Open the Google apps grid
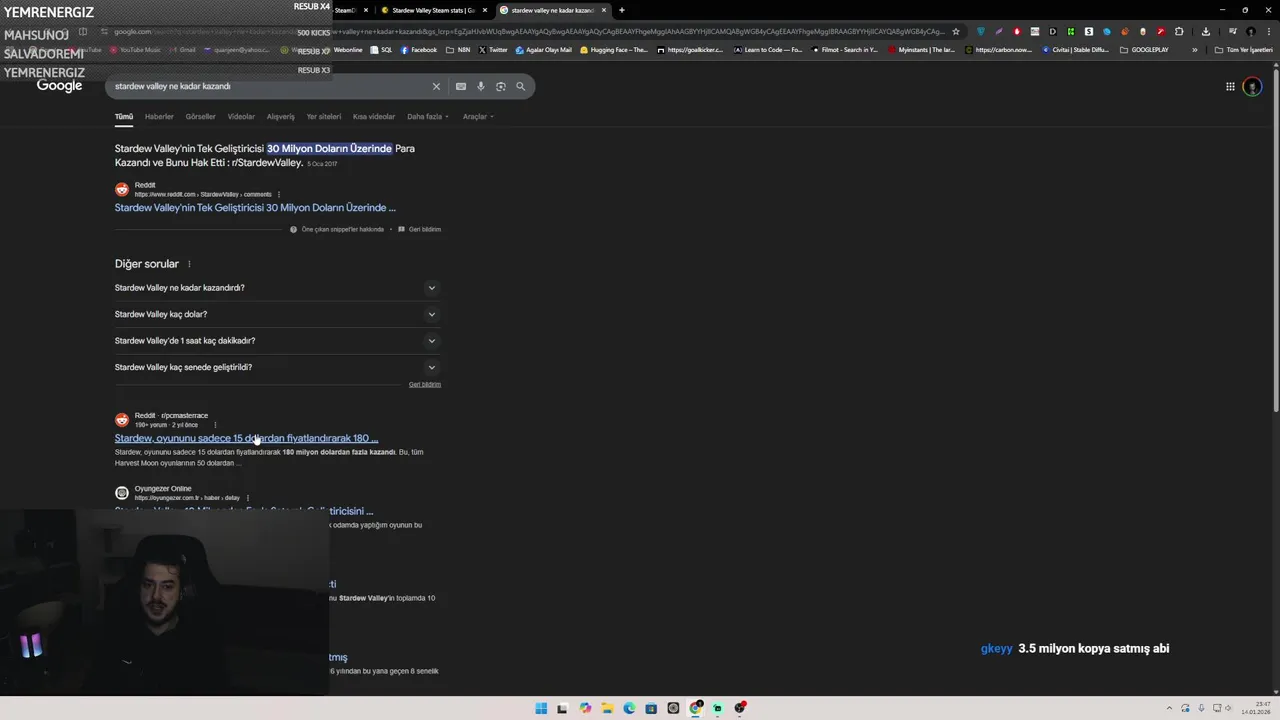 pos(1230,86)
